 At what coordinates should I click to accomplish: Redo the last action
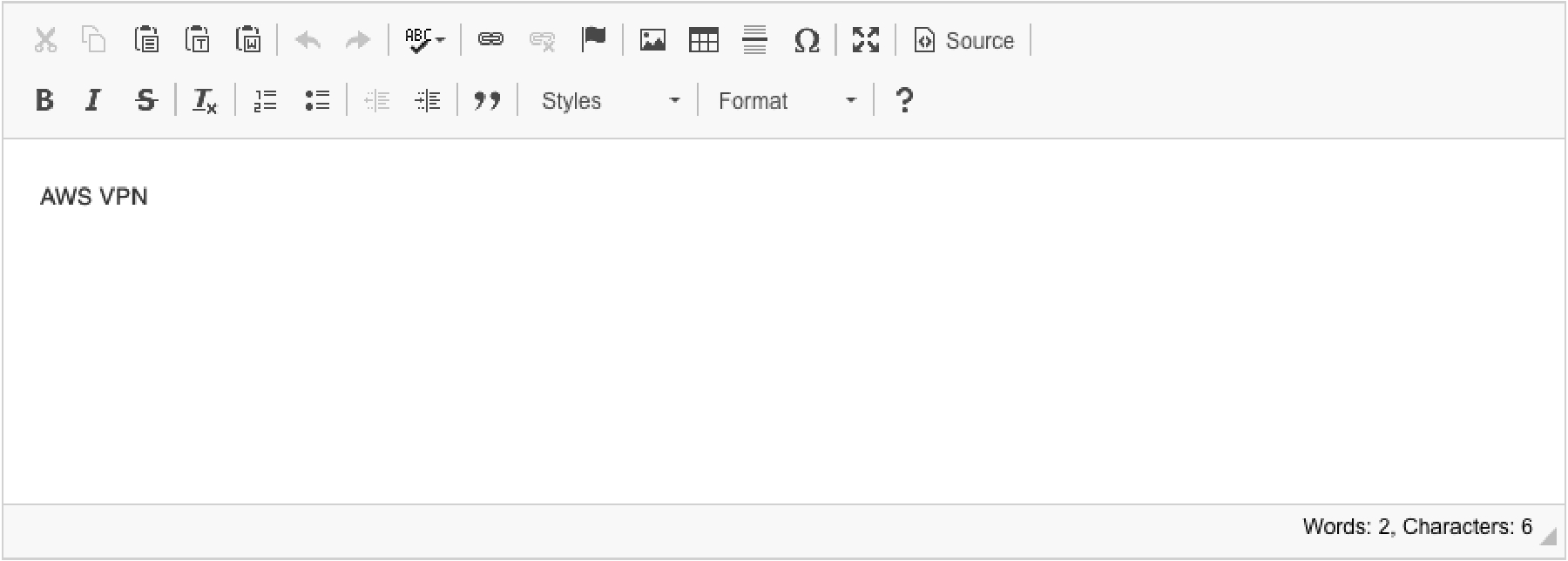(358, 40)
